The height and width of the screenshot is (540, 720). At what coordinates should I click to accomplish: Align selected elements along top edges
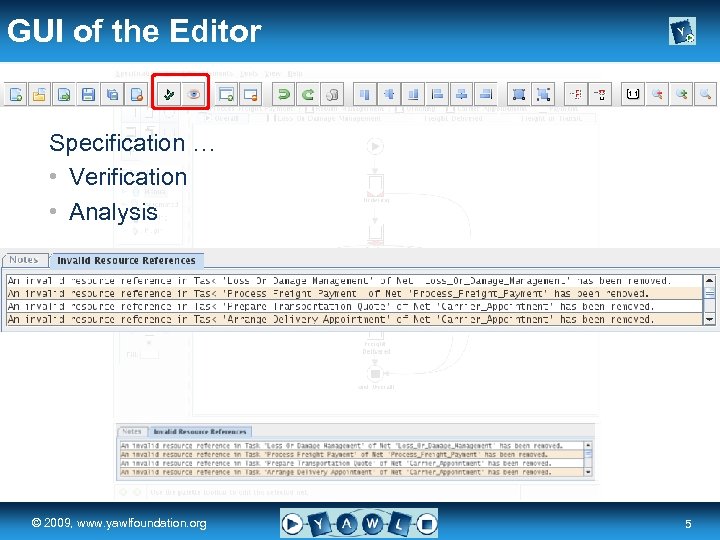coord(365,95)
